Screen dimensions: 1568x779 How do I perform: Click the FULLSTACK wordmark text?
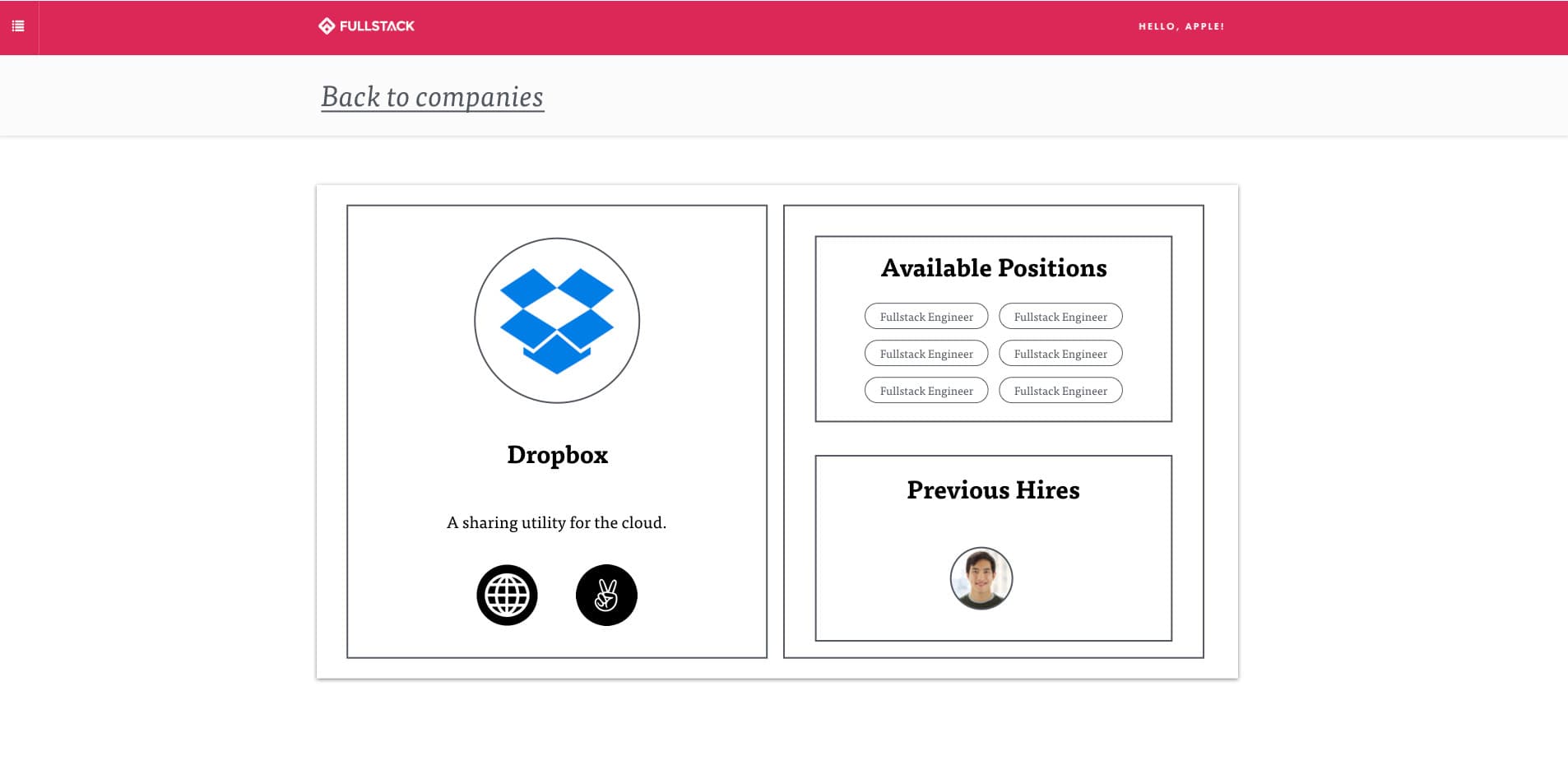point(377,26)
